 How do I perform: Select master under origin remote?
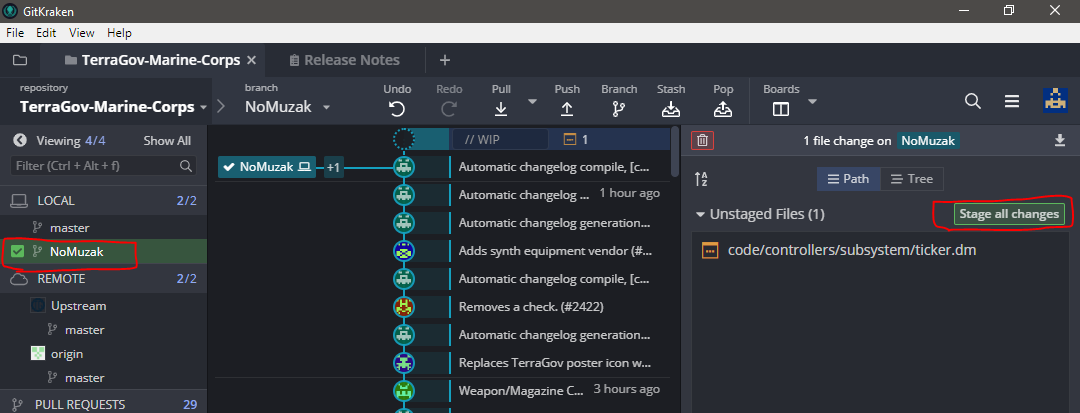click(x=84, y=378)
